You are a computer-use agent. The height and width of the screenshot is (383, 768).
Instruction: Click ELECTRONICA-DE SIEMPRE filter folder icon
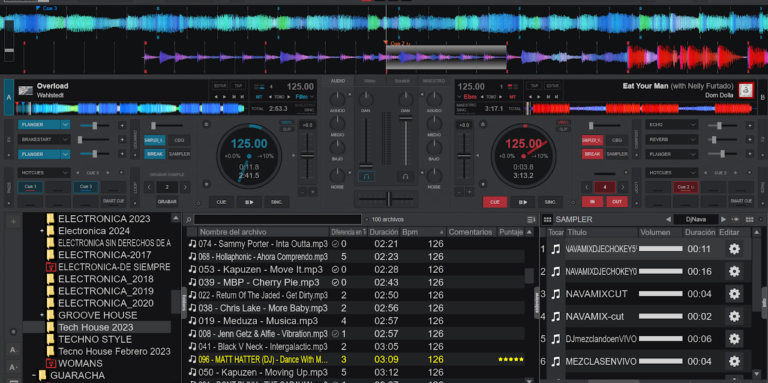(50, 267)
